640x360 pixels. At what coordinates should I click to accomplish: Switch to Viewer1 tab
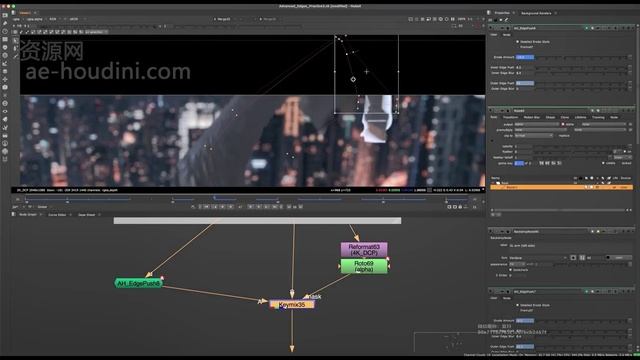click(24, 12)
